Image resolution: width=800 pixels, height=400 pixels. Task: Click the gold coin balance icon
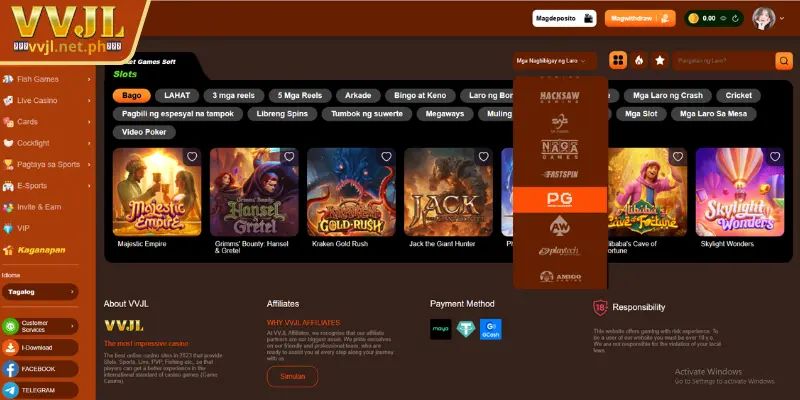pyautogui.click(x=693, y=18)
